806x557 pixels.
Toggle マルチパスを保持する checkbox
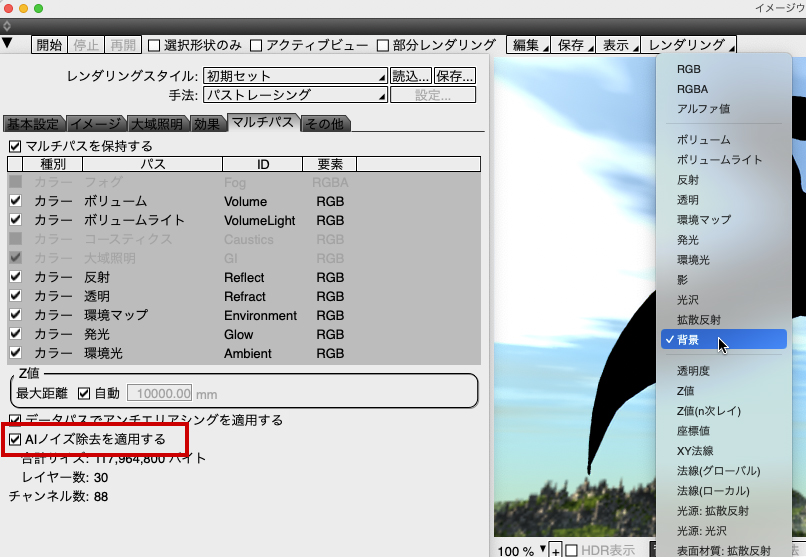click(x=15, y=146)
